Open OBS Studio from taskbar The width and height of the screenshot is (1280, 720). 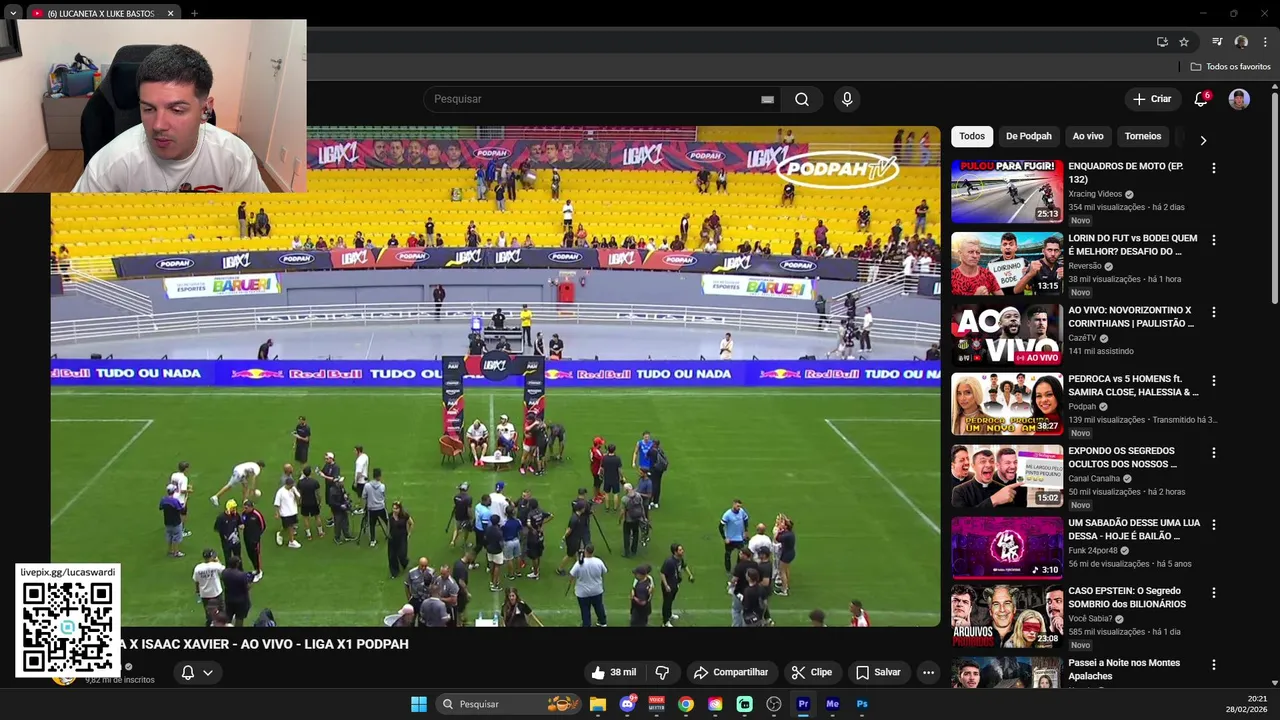(x=774, y=704)
